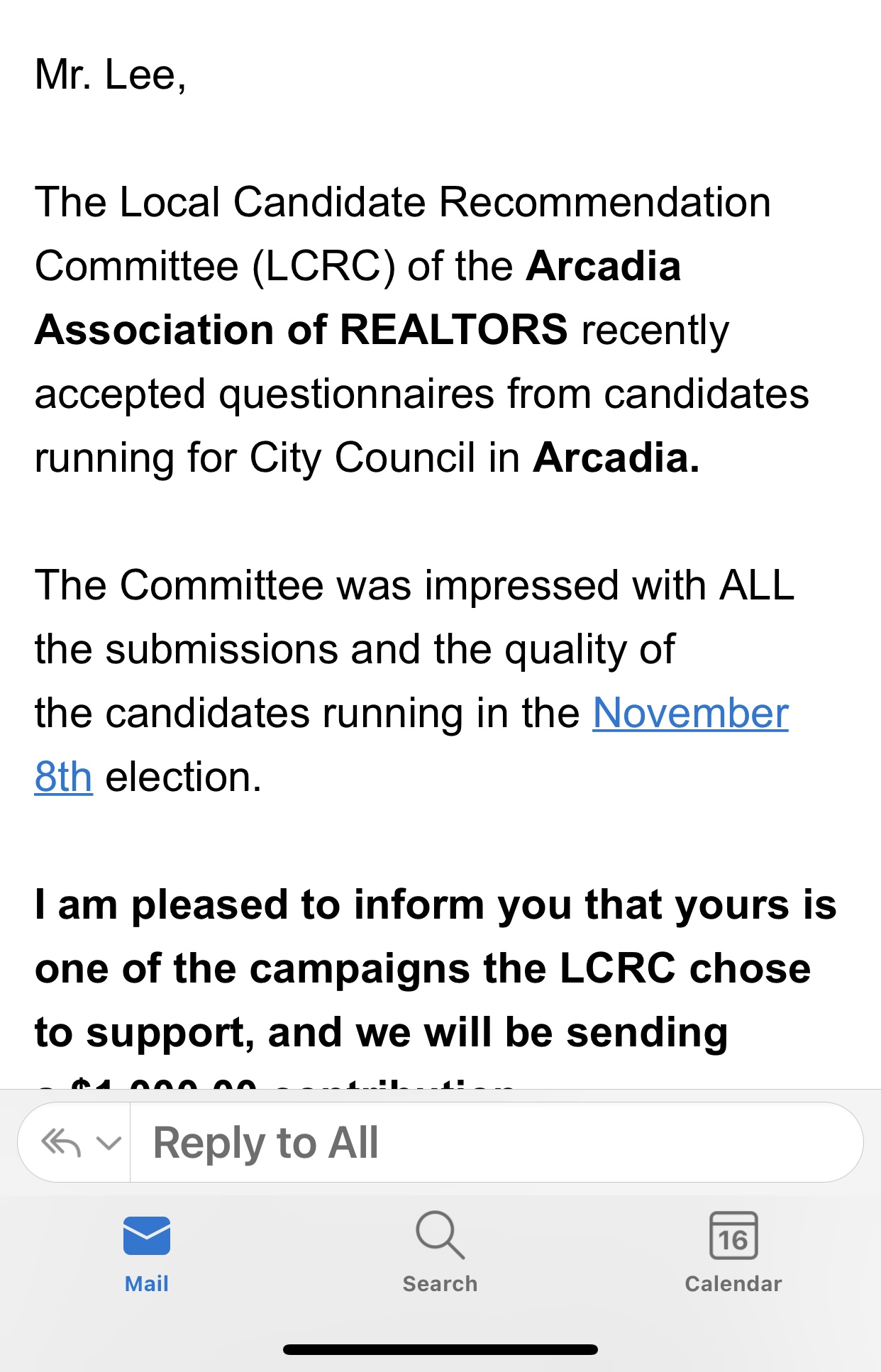Open the "November" date link
The height and width of the screenshot is (1372, 881).
(690, 713)
